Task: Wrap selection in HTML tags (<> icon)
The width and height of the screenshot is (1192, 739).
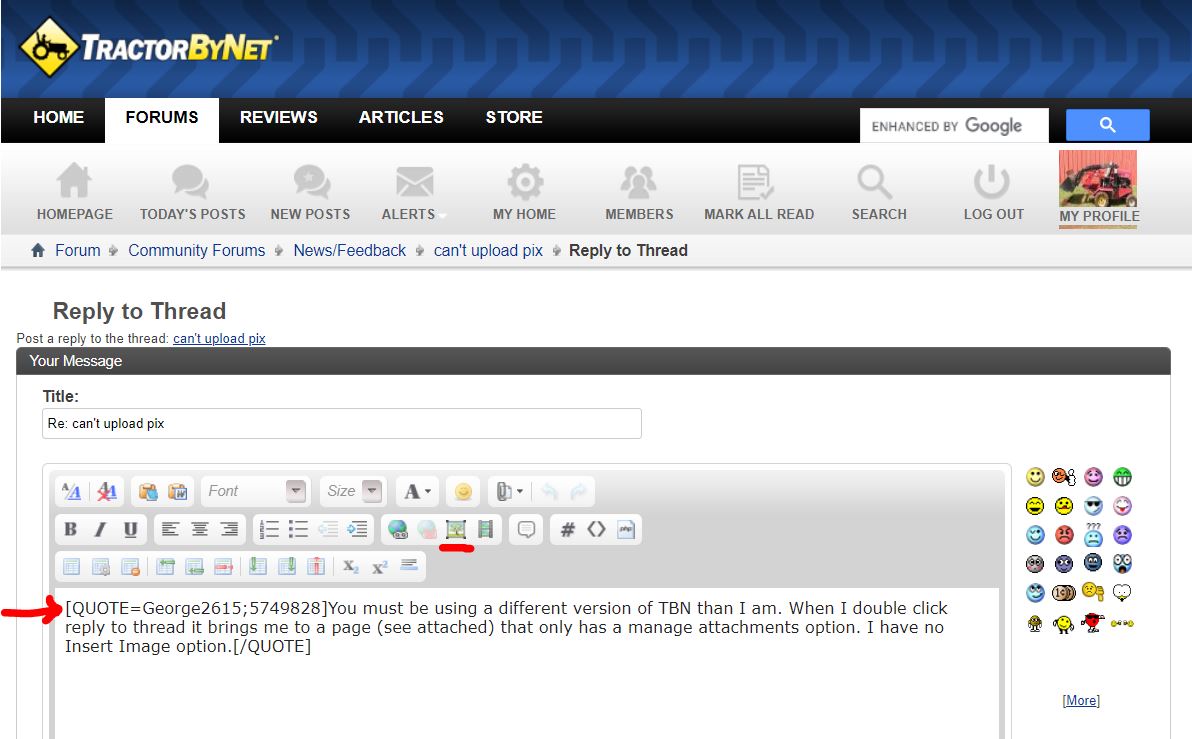Action: [x=596, y=529]
